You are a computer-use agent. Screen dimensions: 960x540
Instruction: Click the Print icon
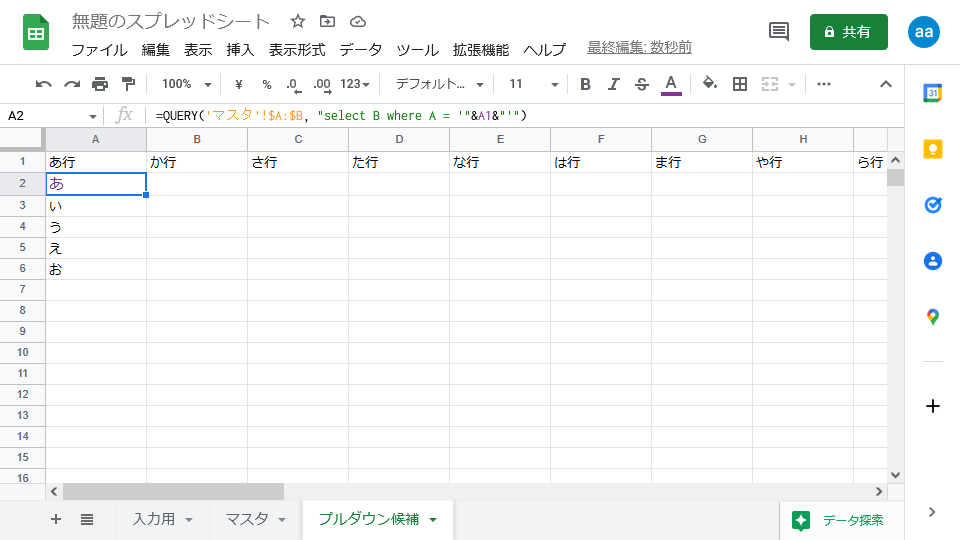pyautogui.click(x=100, y=84)
